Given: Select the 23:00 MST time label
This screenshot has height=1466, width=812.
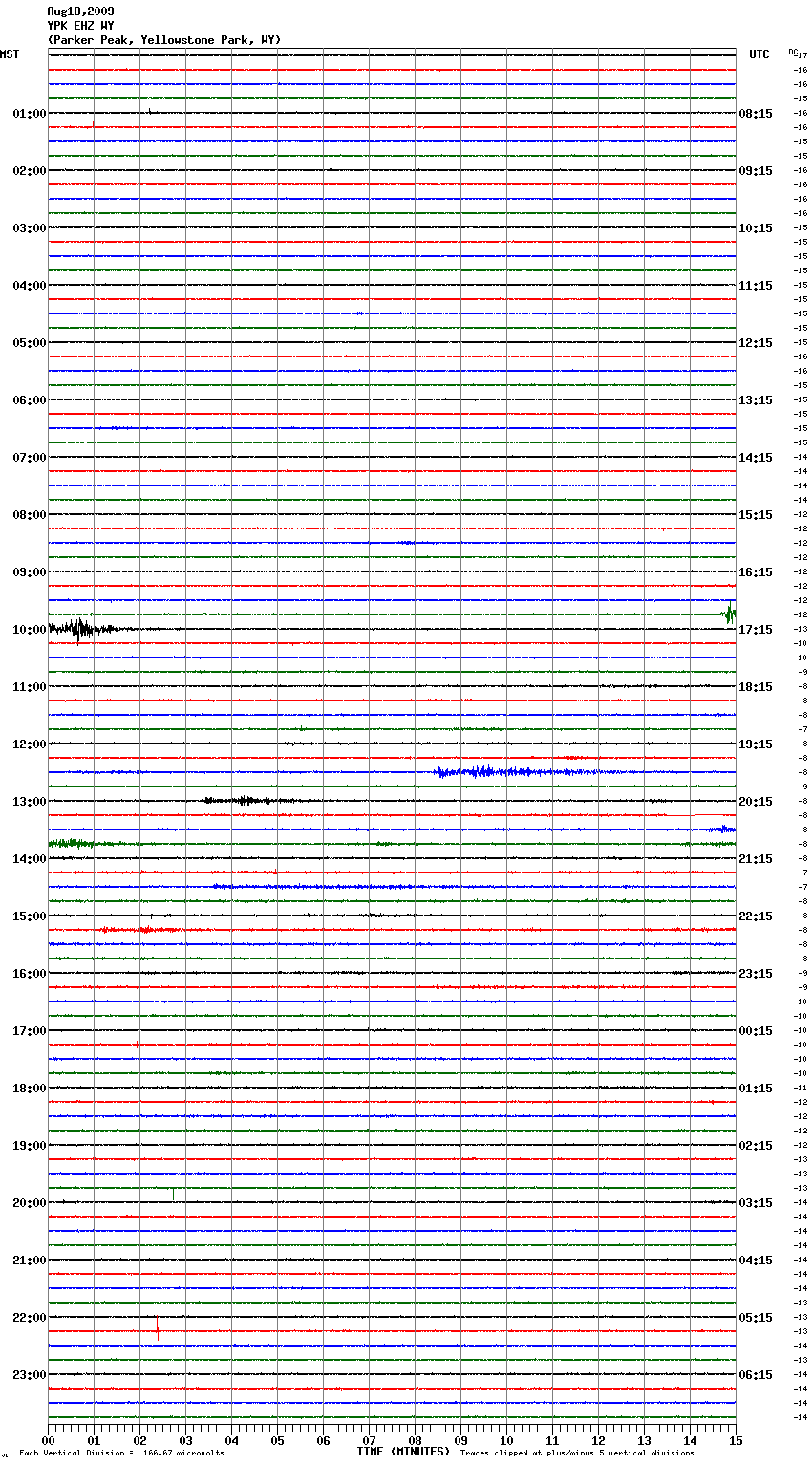Looking at the screenshot, I should click(30, 1375).
